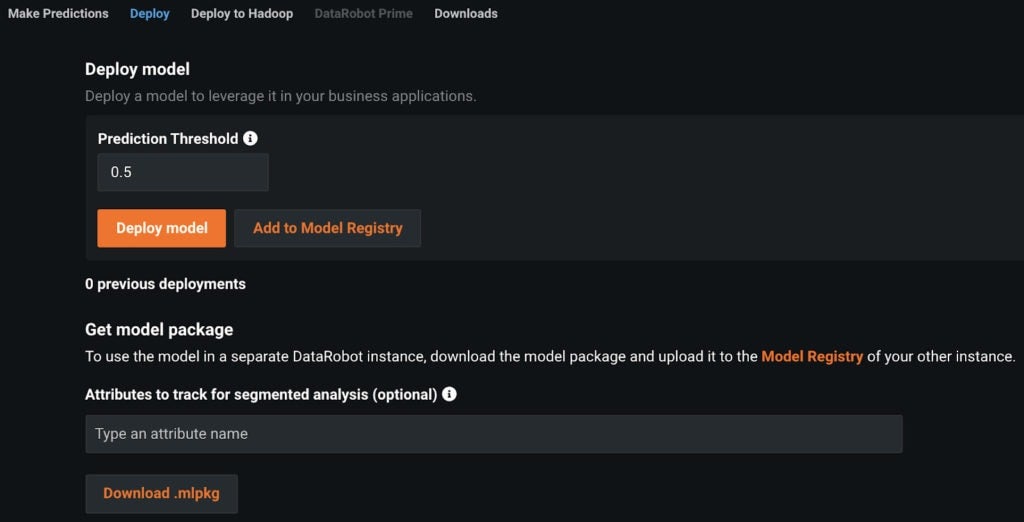The height and width of the screenshot is (522, 1024).
Task: Click the orange Deploy model button
Action: coord(161,228)
